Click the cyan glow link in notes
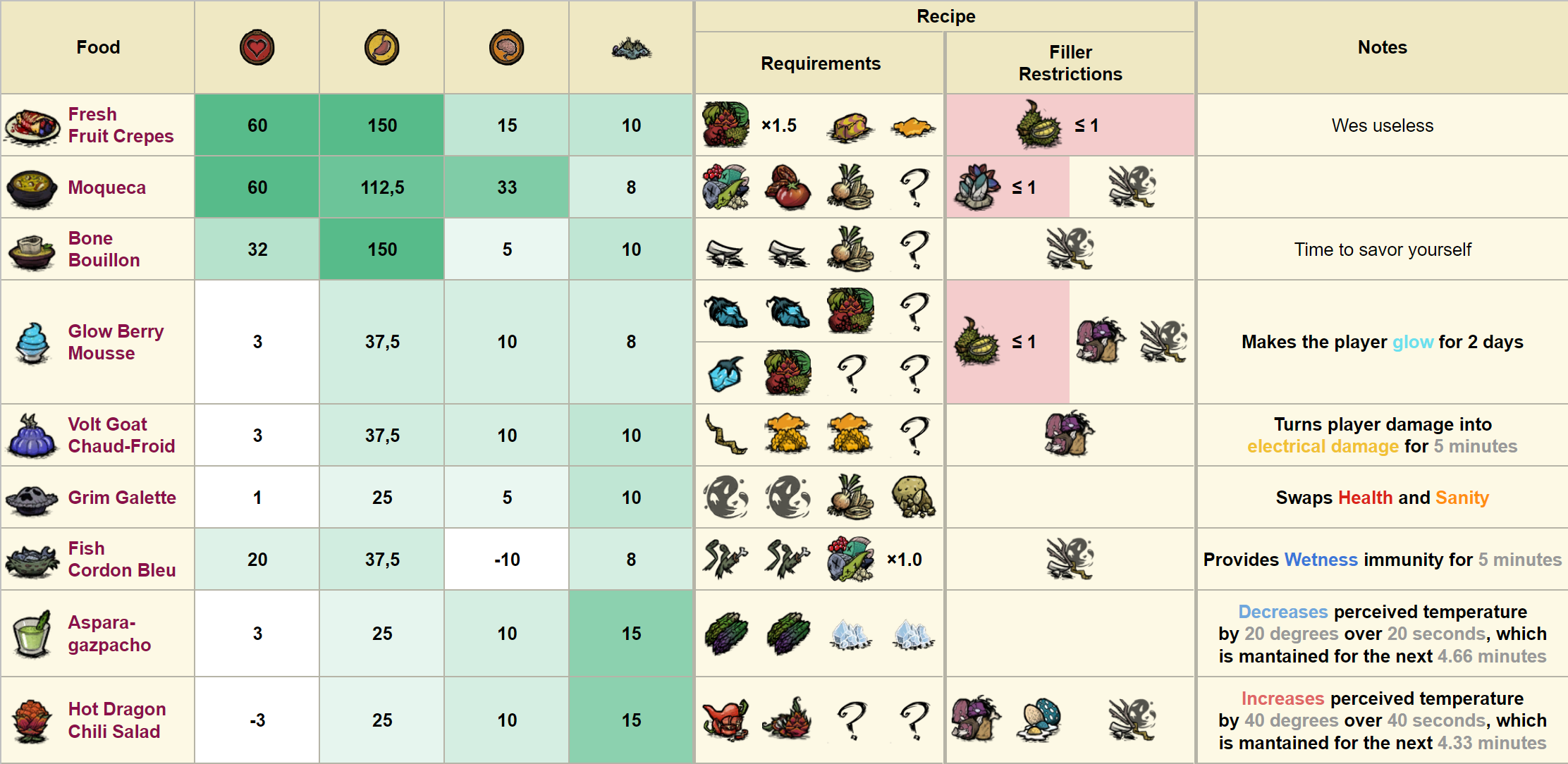This screenshot has width=1568, height=764. point(1413,342)
